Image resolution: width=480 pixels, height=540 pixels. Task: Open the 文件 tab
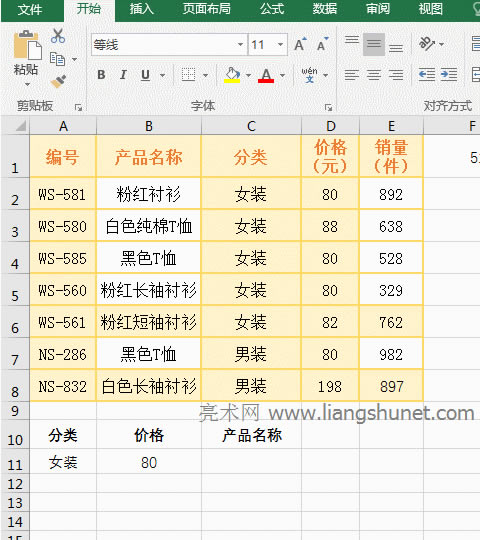(30, 9)
